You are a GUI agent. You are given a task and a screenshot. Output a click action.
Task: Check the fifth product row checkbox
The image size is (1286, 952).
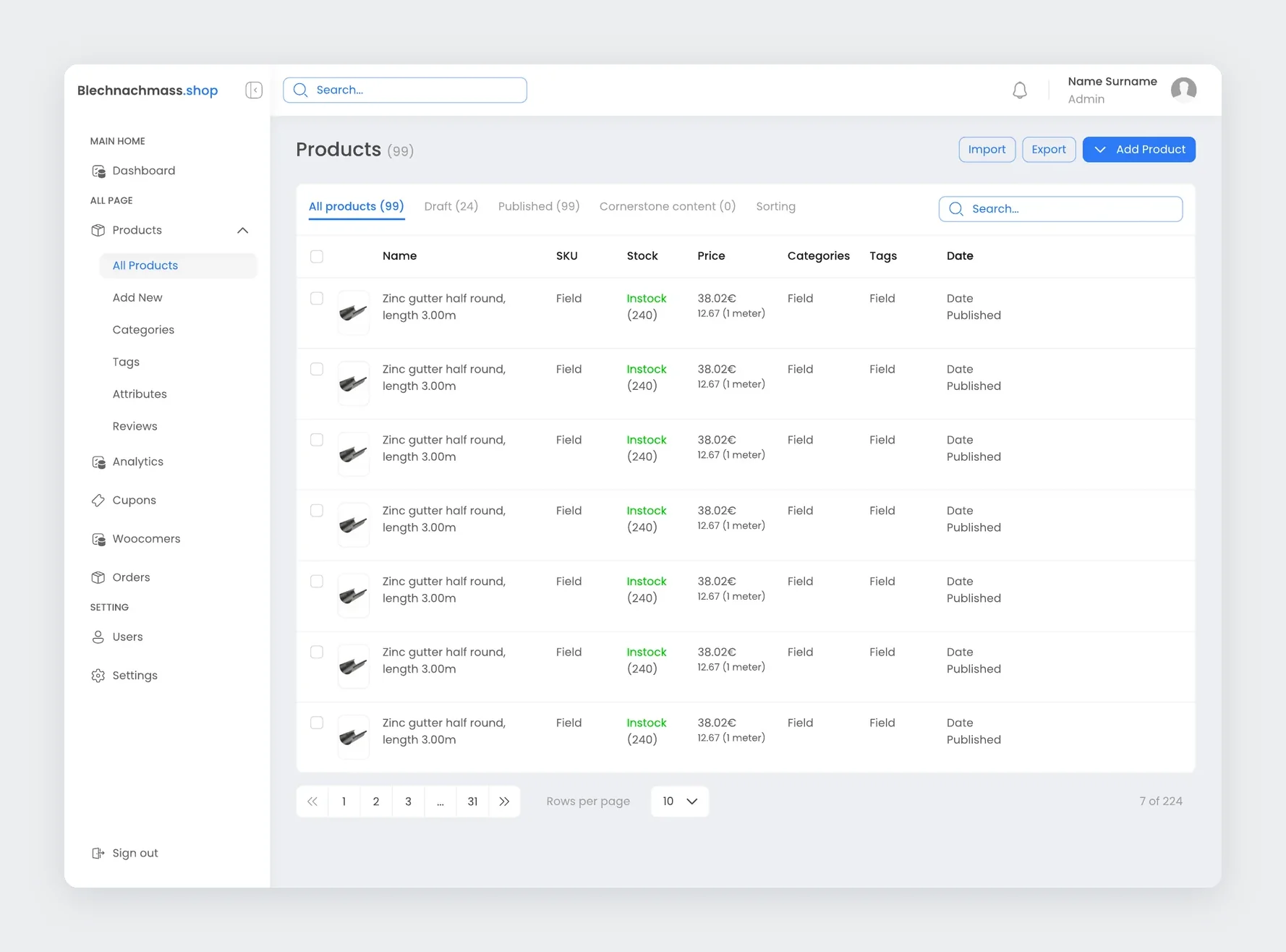point(317,582)
